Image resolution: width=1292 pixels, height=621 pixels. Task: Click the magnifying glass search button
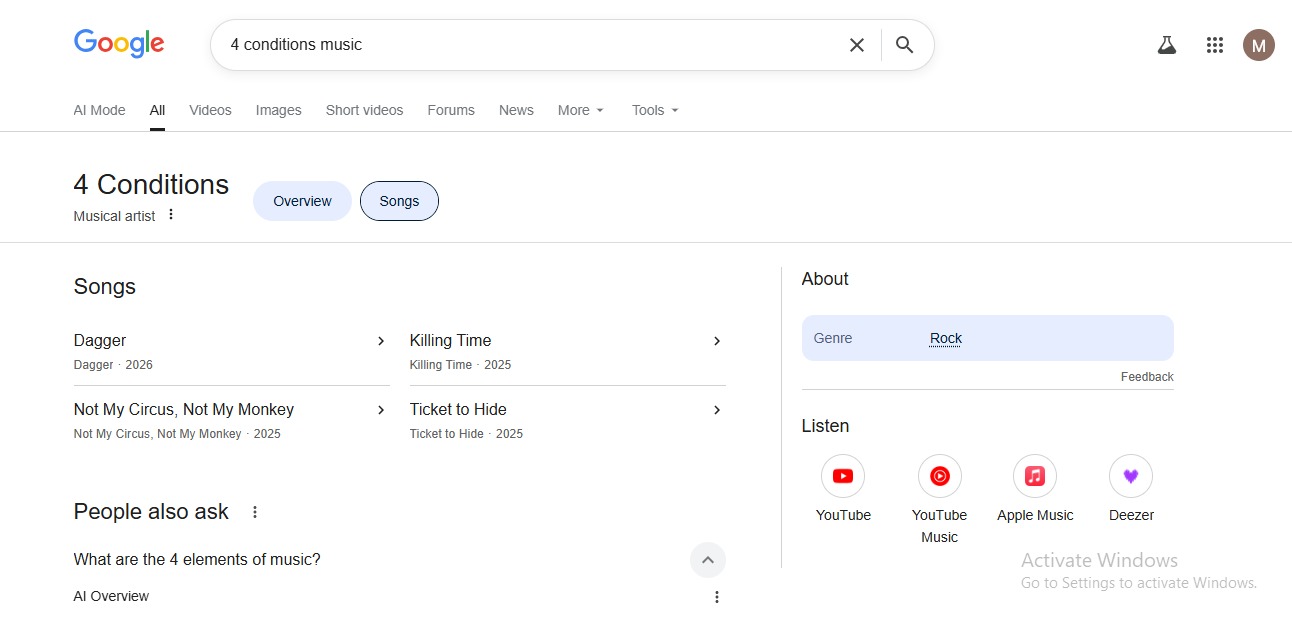click(905, 45)
